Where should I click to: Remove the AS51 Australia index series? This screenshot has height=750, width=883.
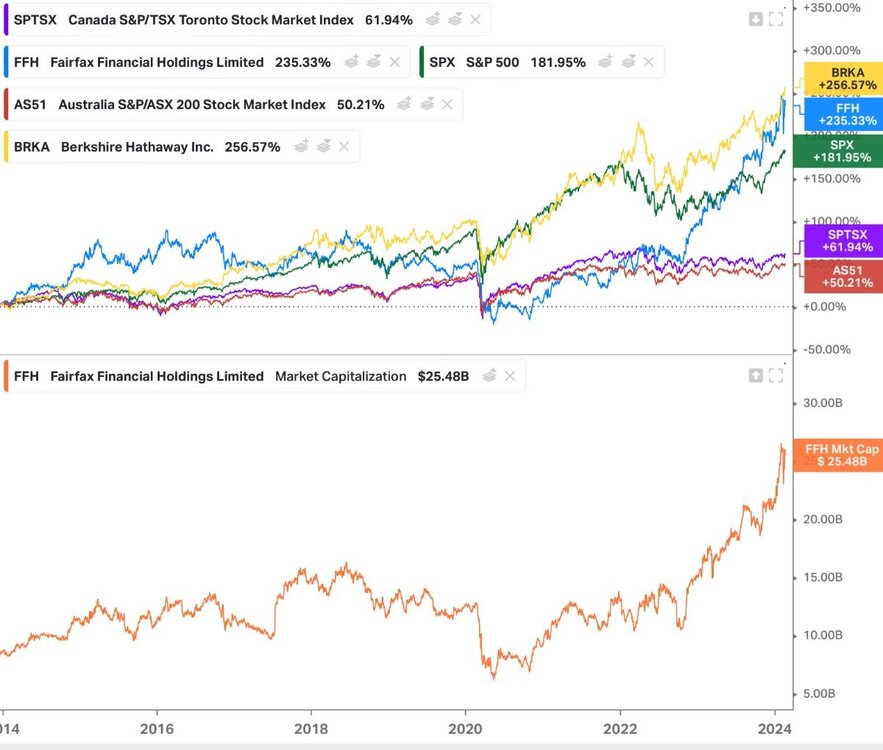[x=447, y=104]
